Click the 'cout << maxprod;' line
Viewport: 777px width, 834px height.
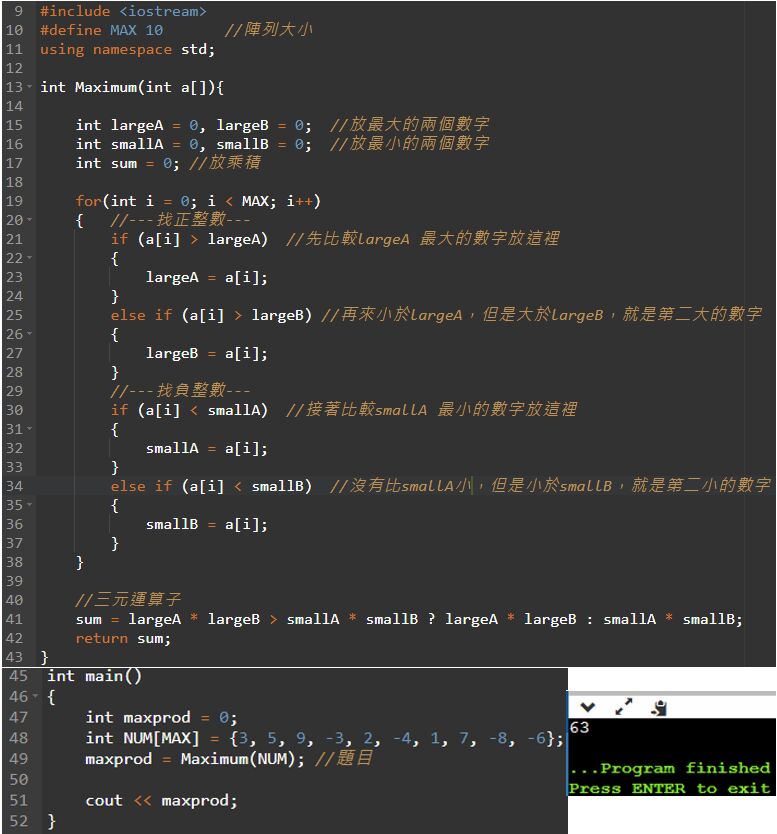(x=161, y=800)
